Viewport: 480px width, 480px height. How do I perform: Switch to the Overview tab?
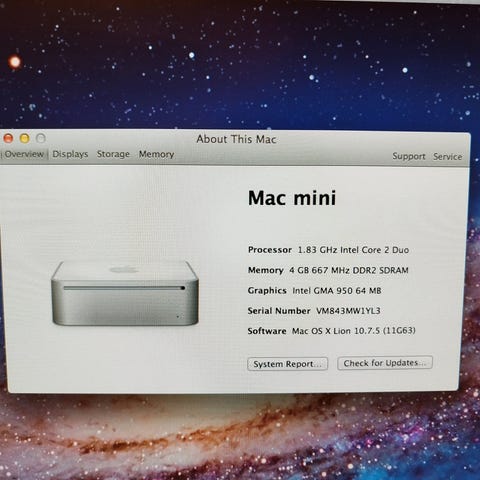click(x=24, y=154)
